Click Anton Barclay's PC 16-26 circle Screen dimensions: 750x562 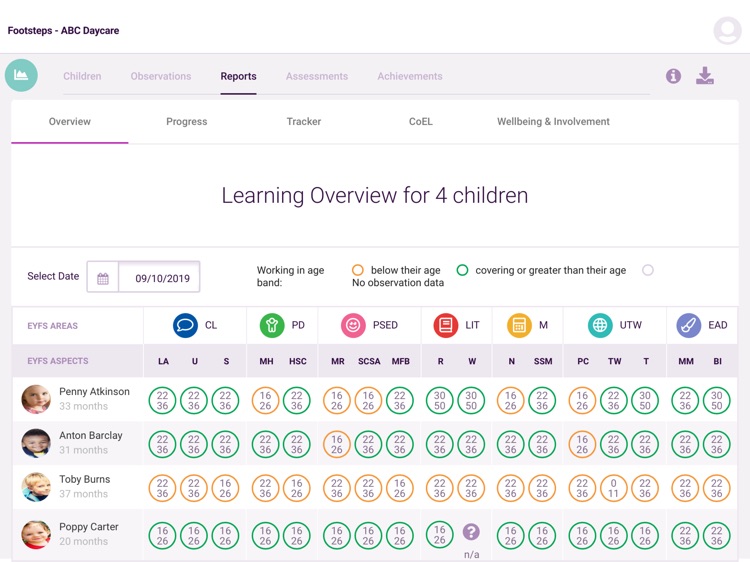click(582, 444)
